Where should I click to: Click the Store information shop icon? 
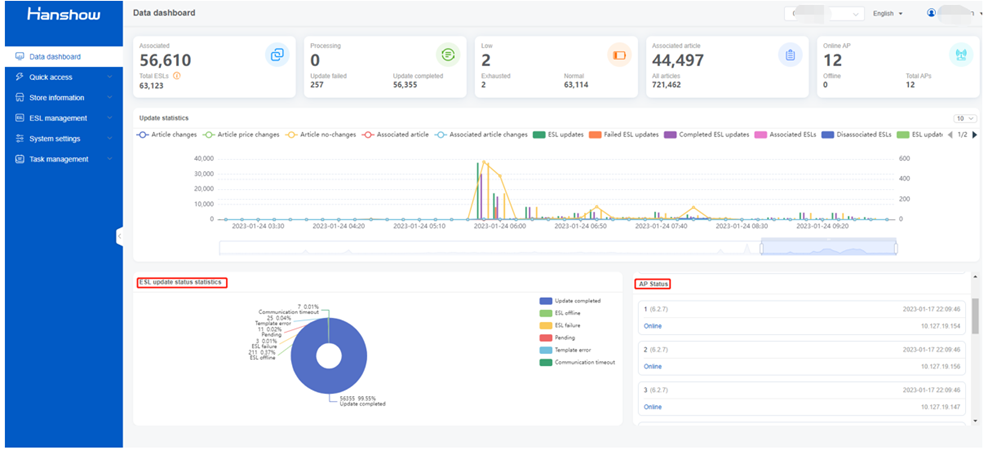click(19, 97)
